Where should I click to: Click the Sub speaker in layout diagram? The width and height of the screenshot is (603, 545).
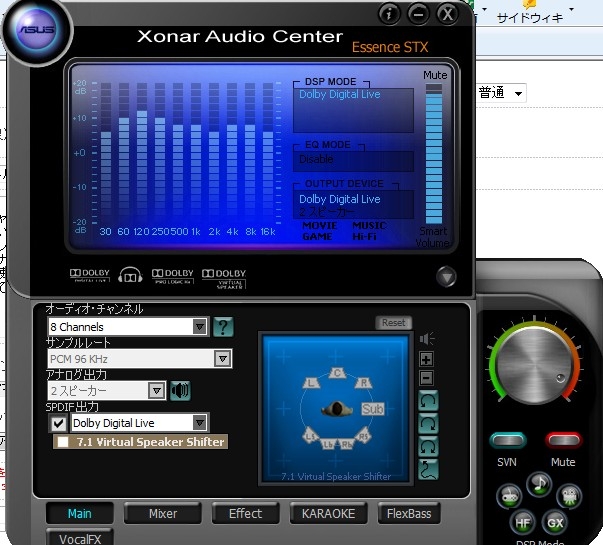click(373, 409)
